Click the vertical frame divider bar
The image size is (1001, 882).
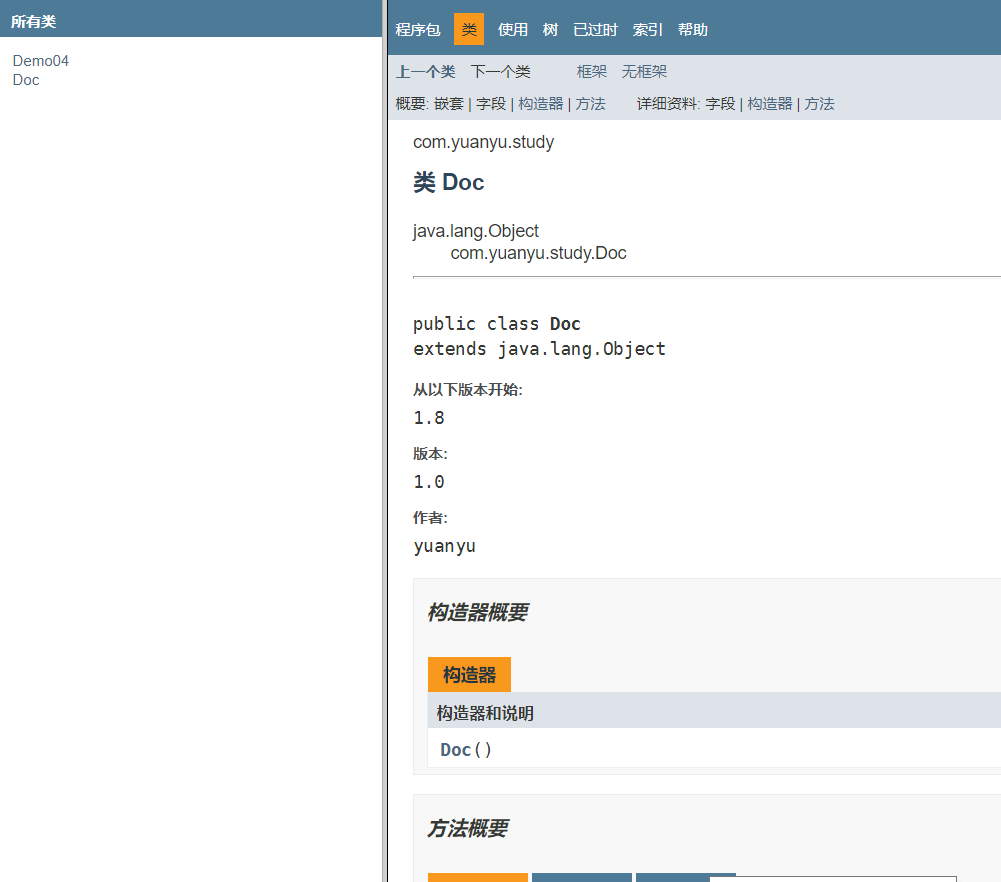[x=385, y=441]
